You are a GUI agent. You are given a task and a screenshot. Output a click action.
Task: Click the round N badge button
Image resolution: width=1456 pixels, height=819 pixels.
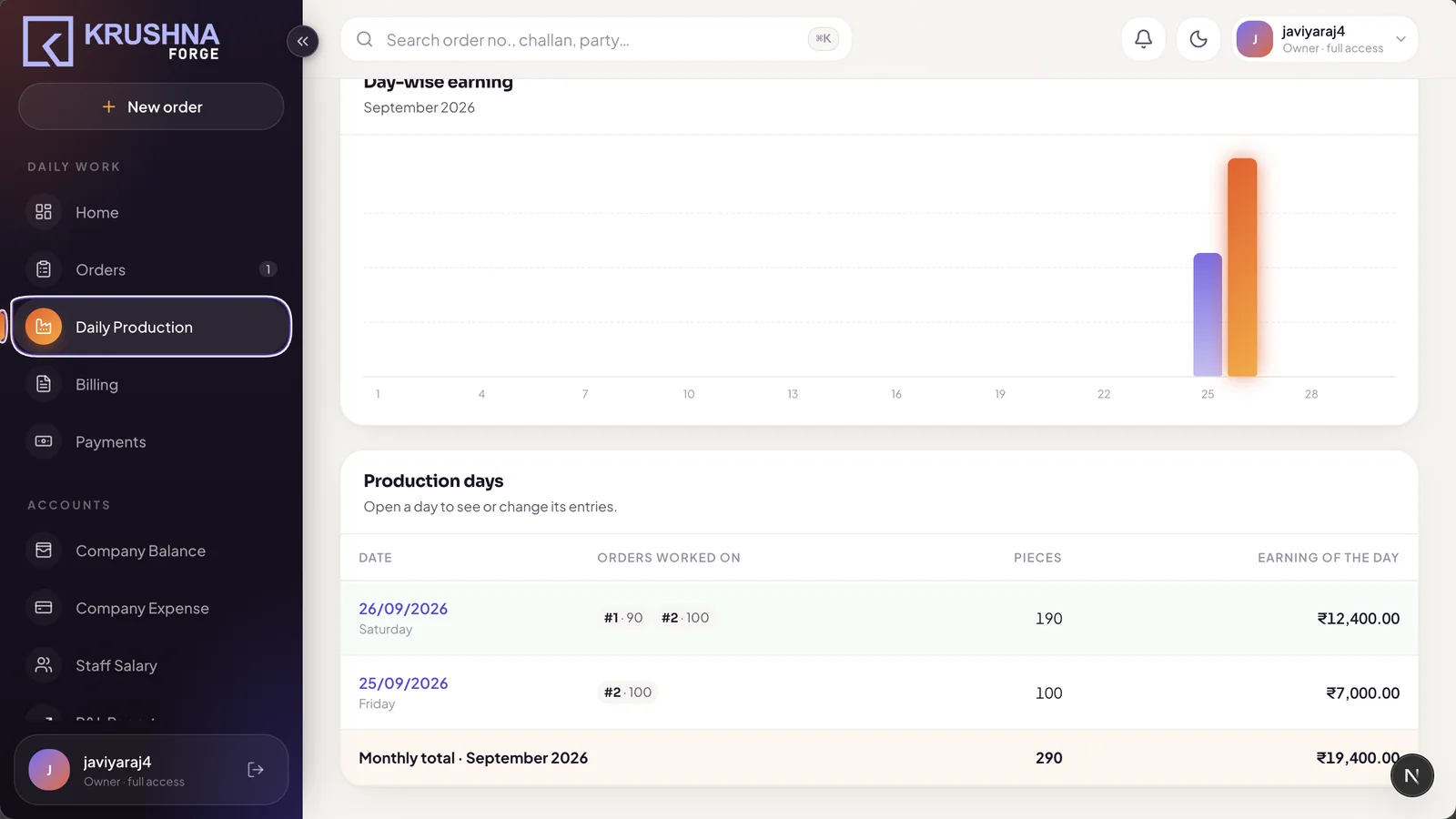click(1412, 775)
